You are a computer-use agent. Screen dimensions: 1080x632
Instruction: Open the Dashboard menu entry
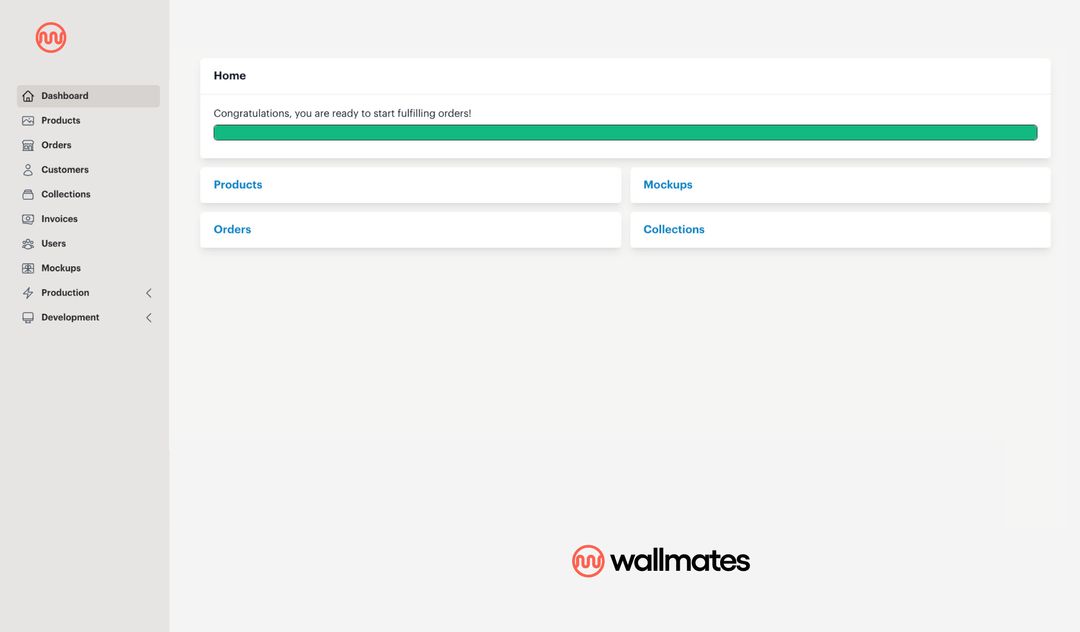point(63,95)
